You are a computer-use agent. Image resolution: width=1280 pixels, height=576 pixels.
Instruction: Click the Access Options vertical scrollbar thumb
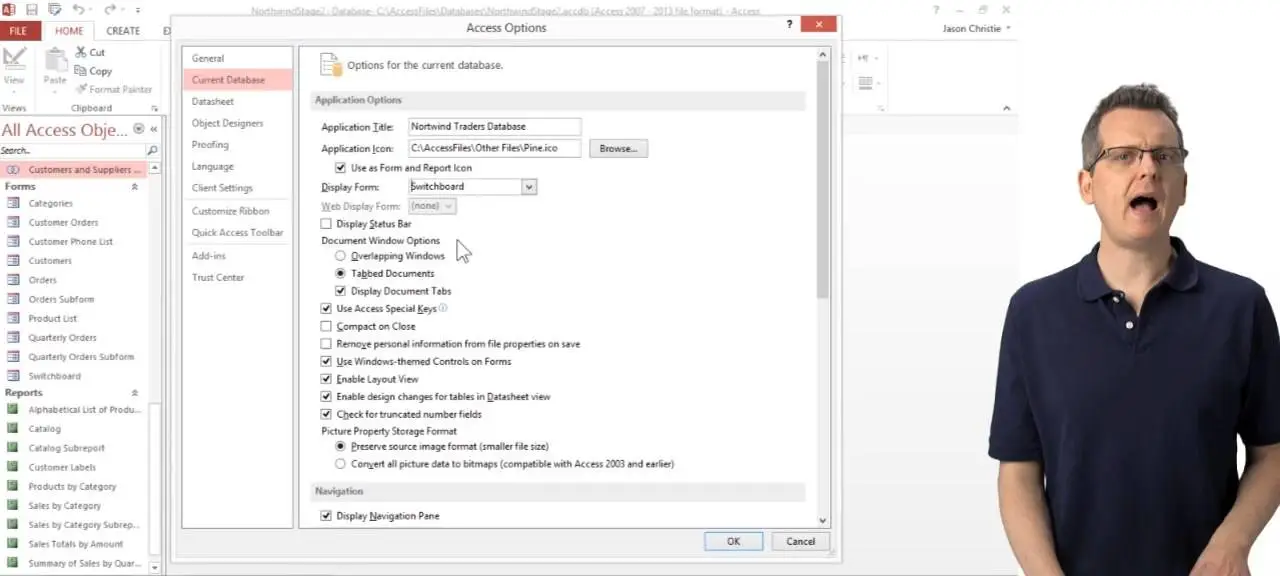(x=823, y=180)
